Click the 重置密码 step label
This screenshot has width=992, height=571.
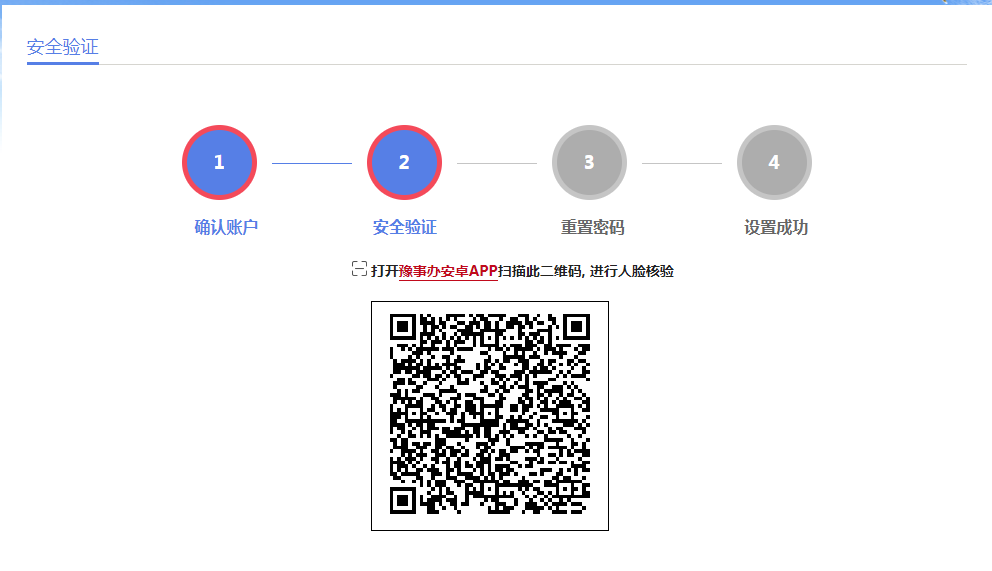tap(592, 227)
